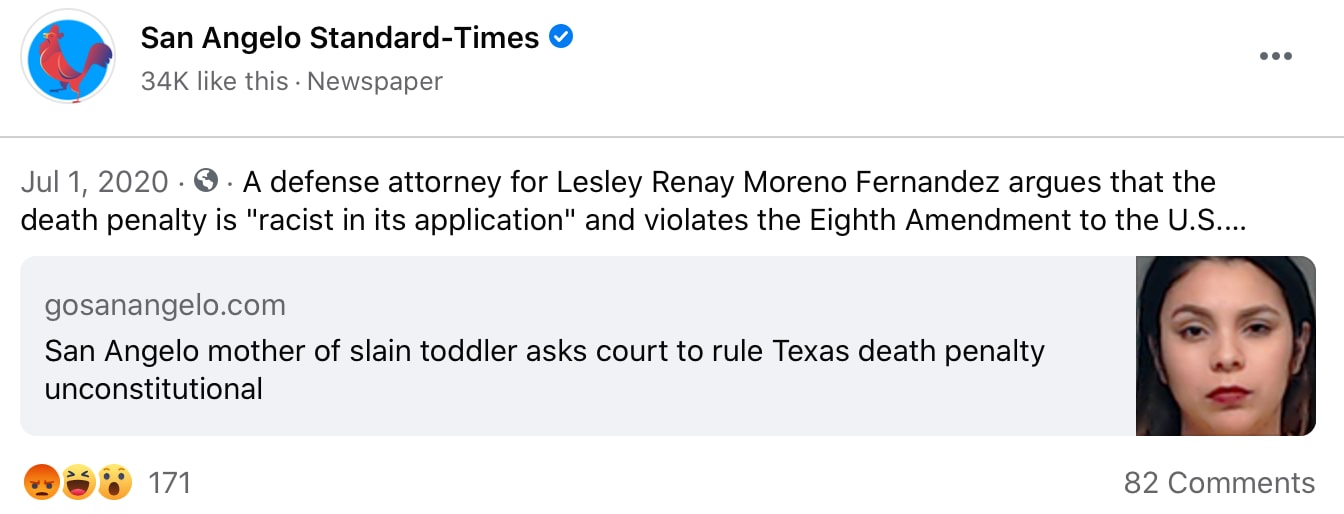The image size is (1344, 514).
Task: View the 82 Comments
Action: click(1219, 483)
